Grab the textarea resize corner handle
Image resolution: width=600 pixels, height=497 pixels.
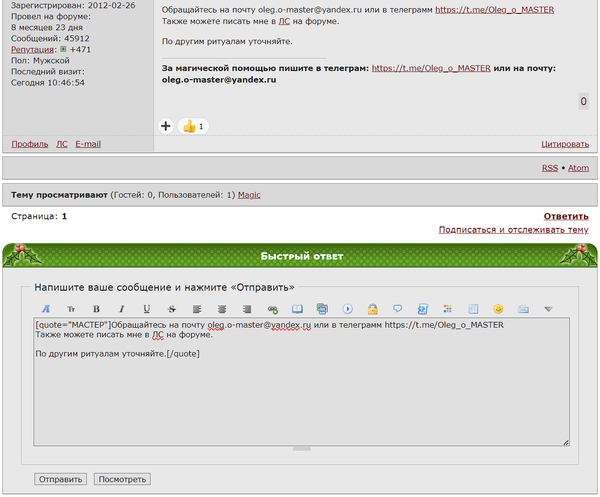pyautogui.click(x=566, y=442)
